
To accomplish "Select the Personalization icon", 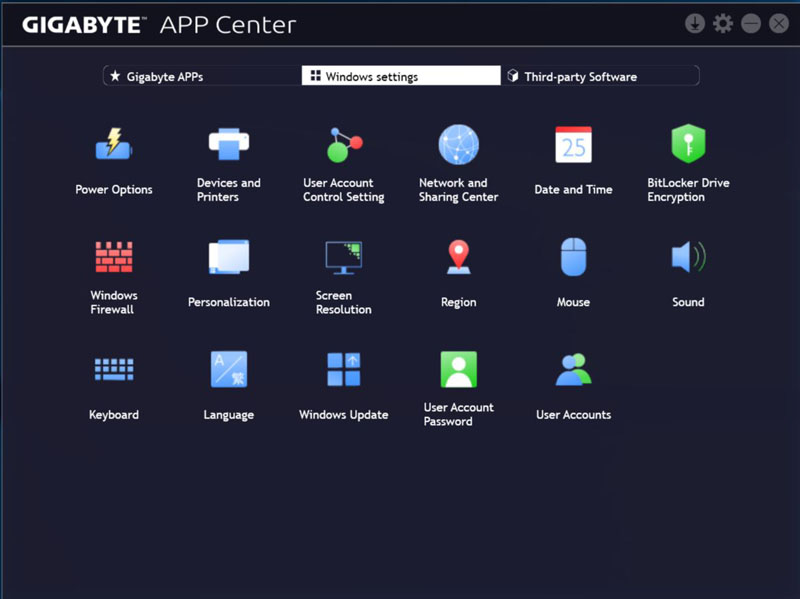I will click(x=229, y=258).
